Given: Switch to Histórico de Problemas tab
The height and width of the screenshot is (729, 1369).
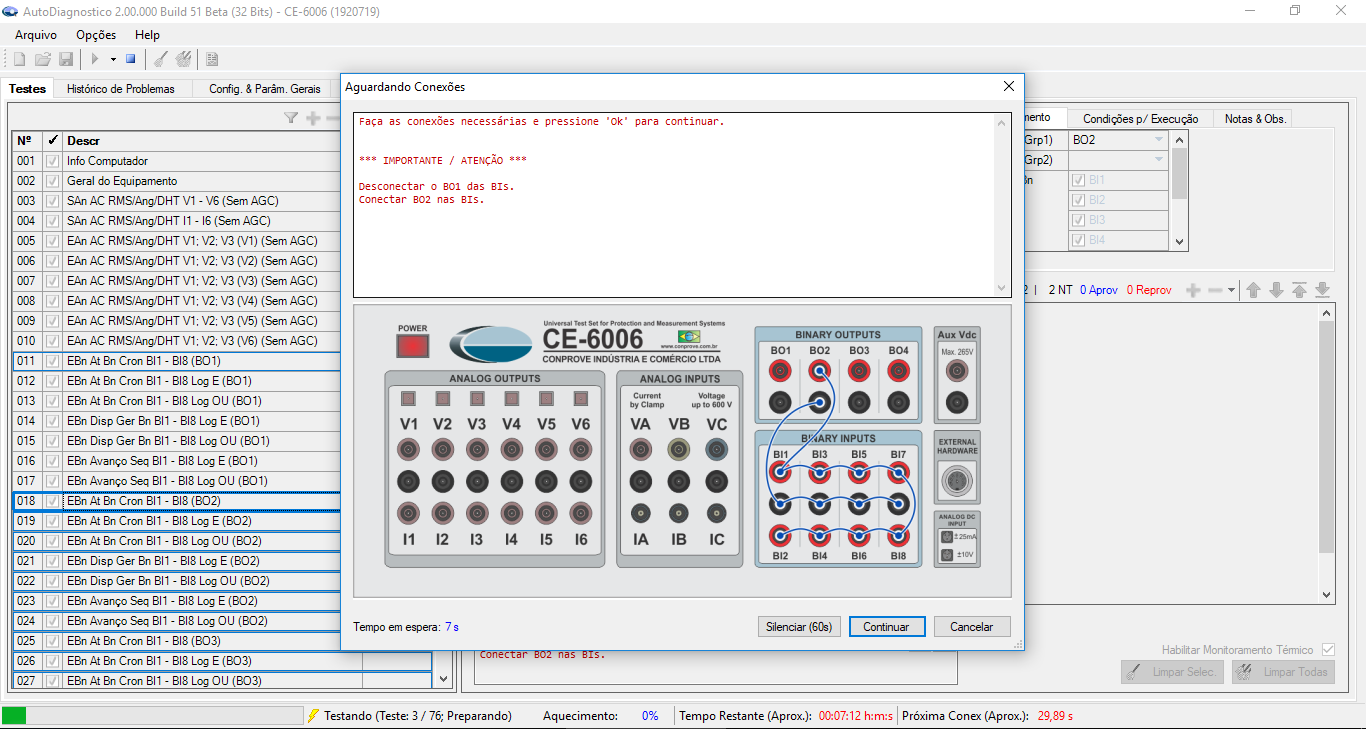Looking at the screenshot, I should coord(121,89).
